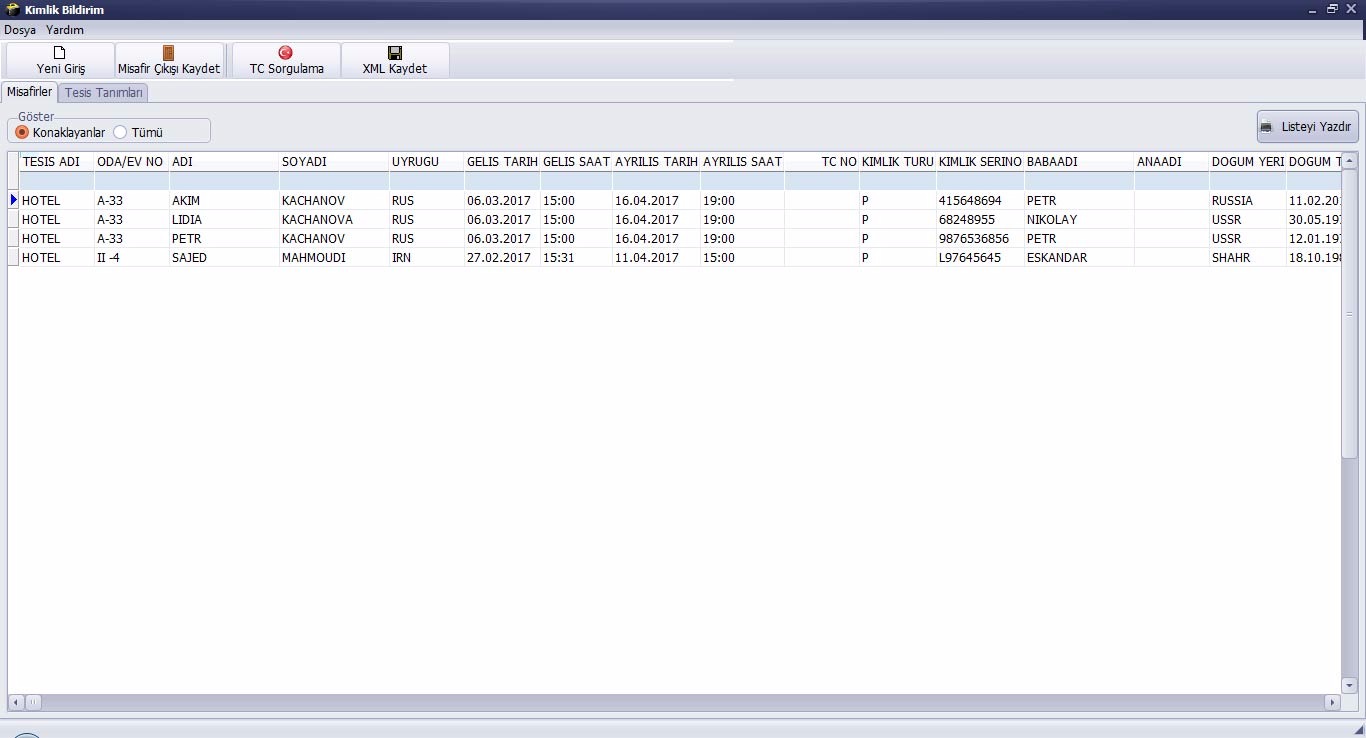The image size is (1366, 738).
Task: Click the restore window icon
Action: [1332, 9]
